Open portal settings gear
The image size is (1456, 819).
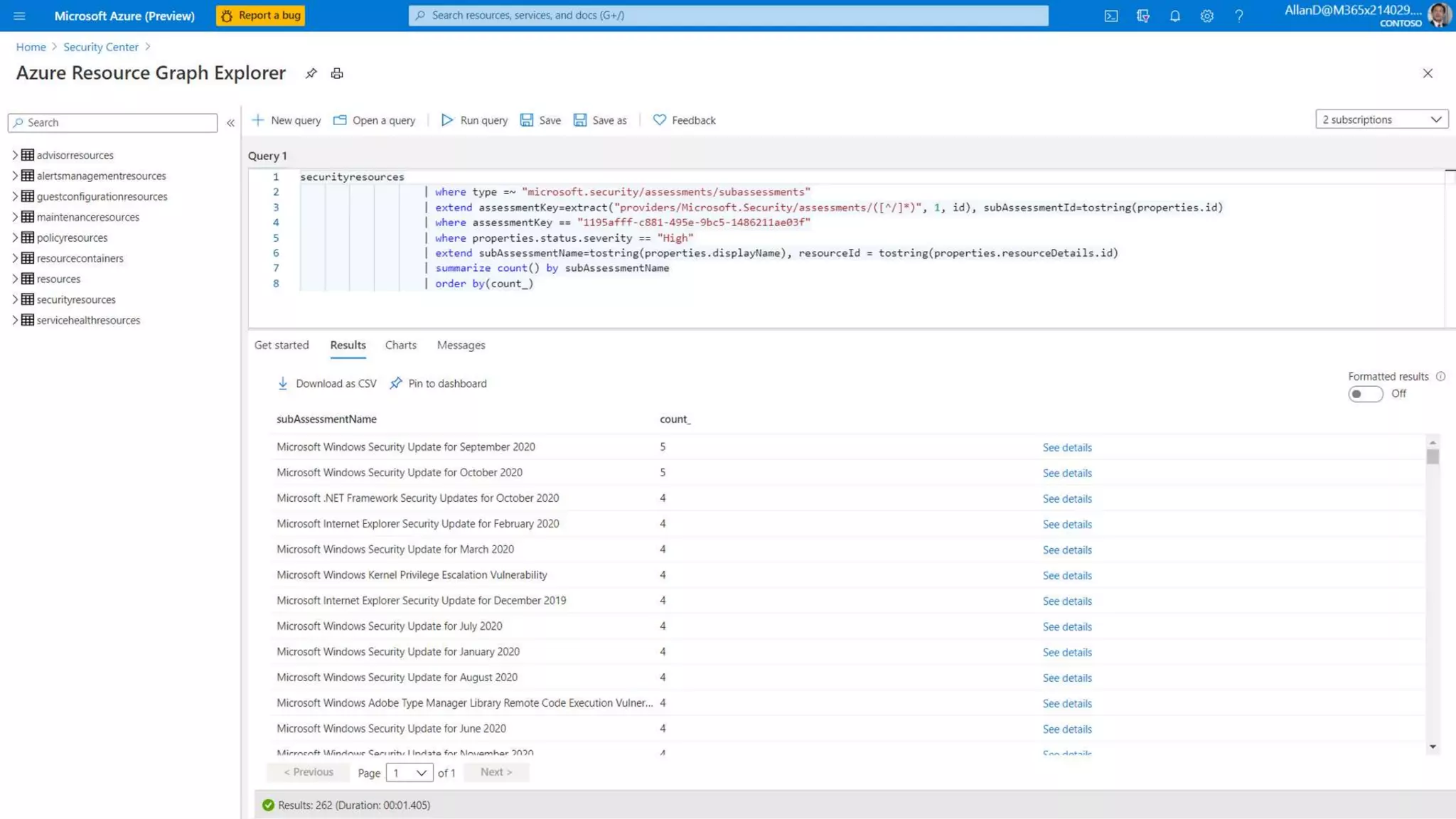pos(1206,16)
